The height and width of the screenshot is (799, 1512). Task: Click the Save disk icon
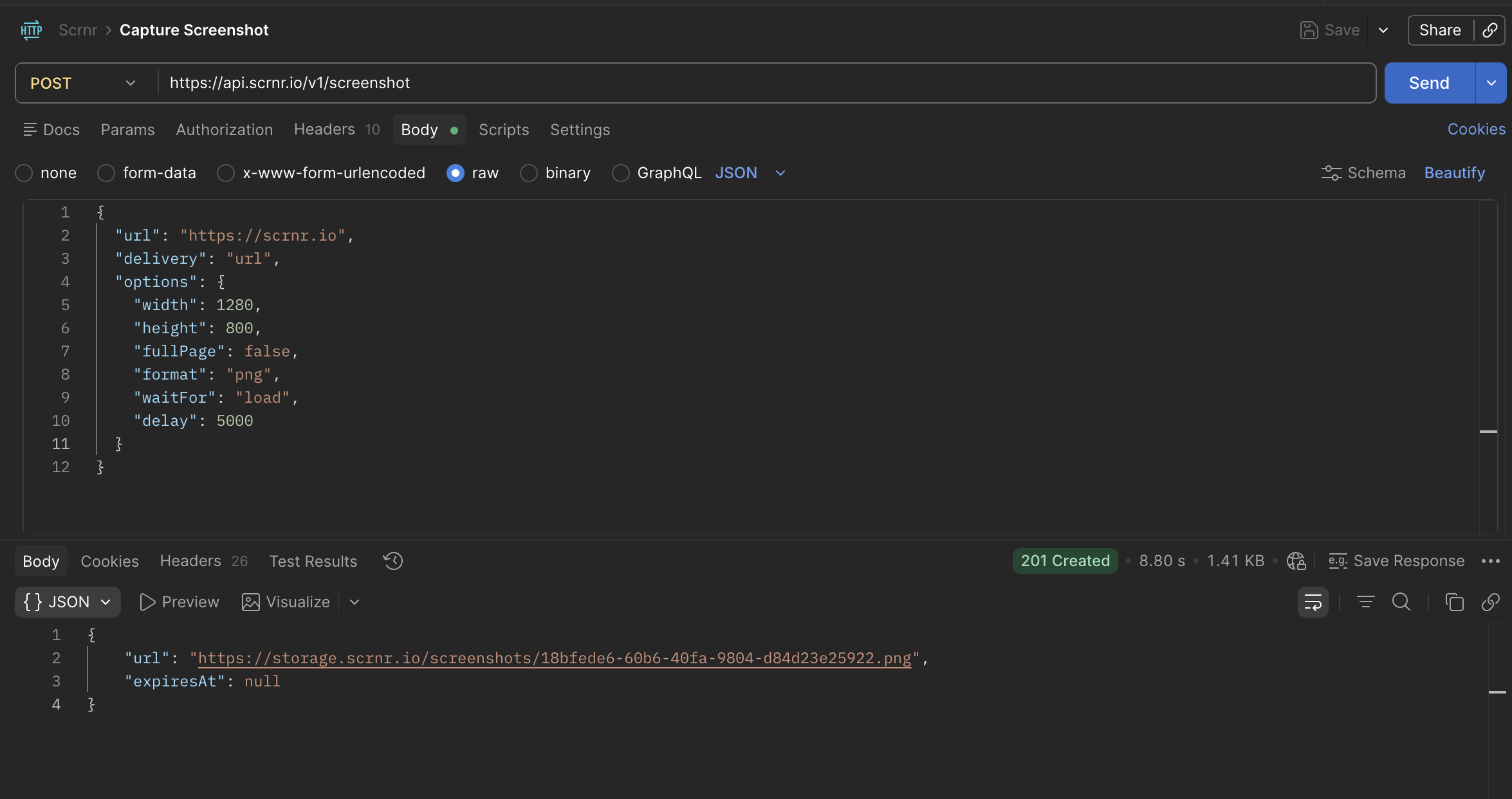(x=1309, y=30)
